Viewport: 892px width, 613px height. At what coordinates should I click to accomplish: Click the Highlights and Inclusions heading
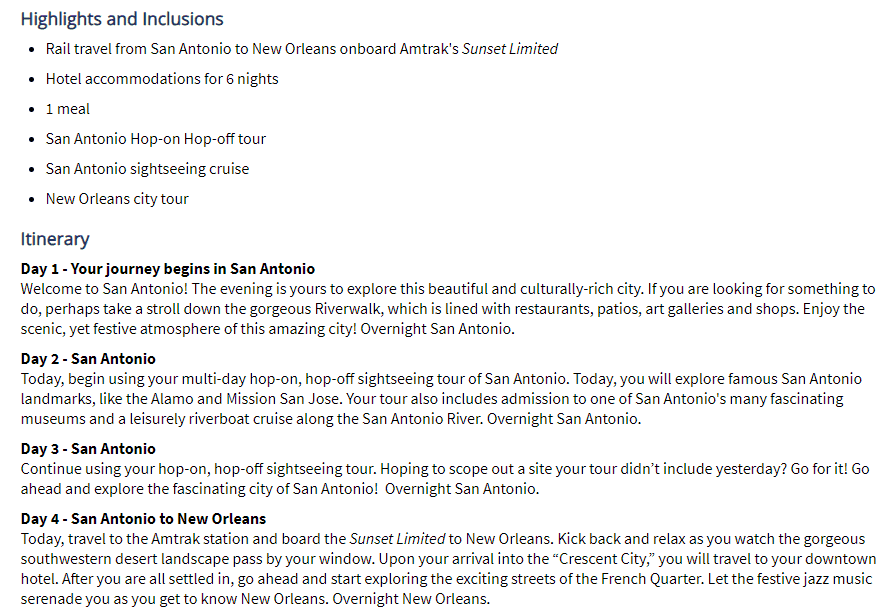pyautogui.click(x=122, y=19)
